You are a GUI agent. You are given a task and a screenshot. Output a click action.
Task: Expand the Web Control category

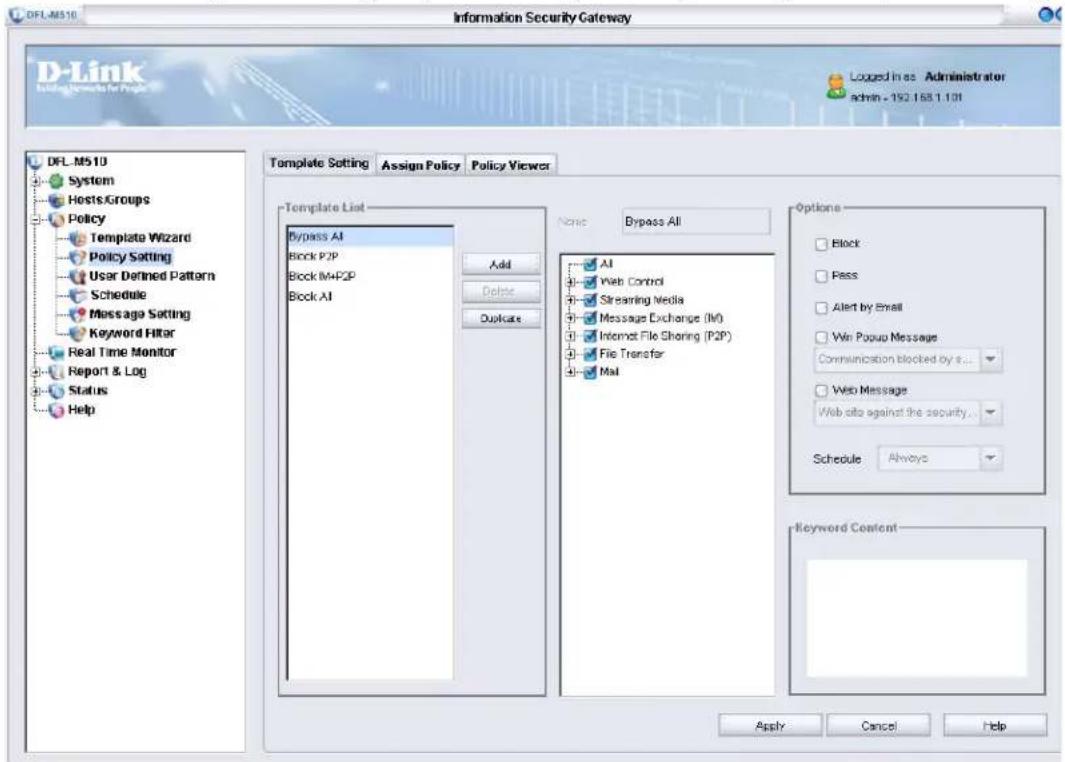571,282
